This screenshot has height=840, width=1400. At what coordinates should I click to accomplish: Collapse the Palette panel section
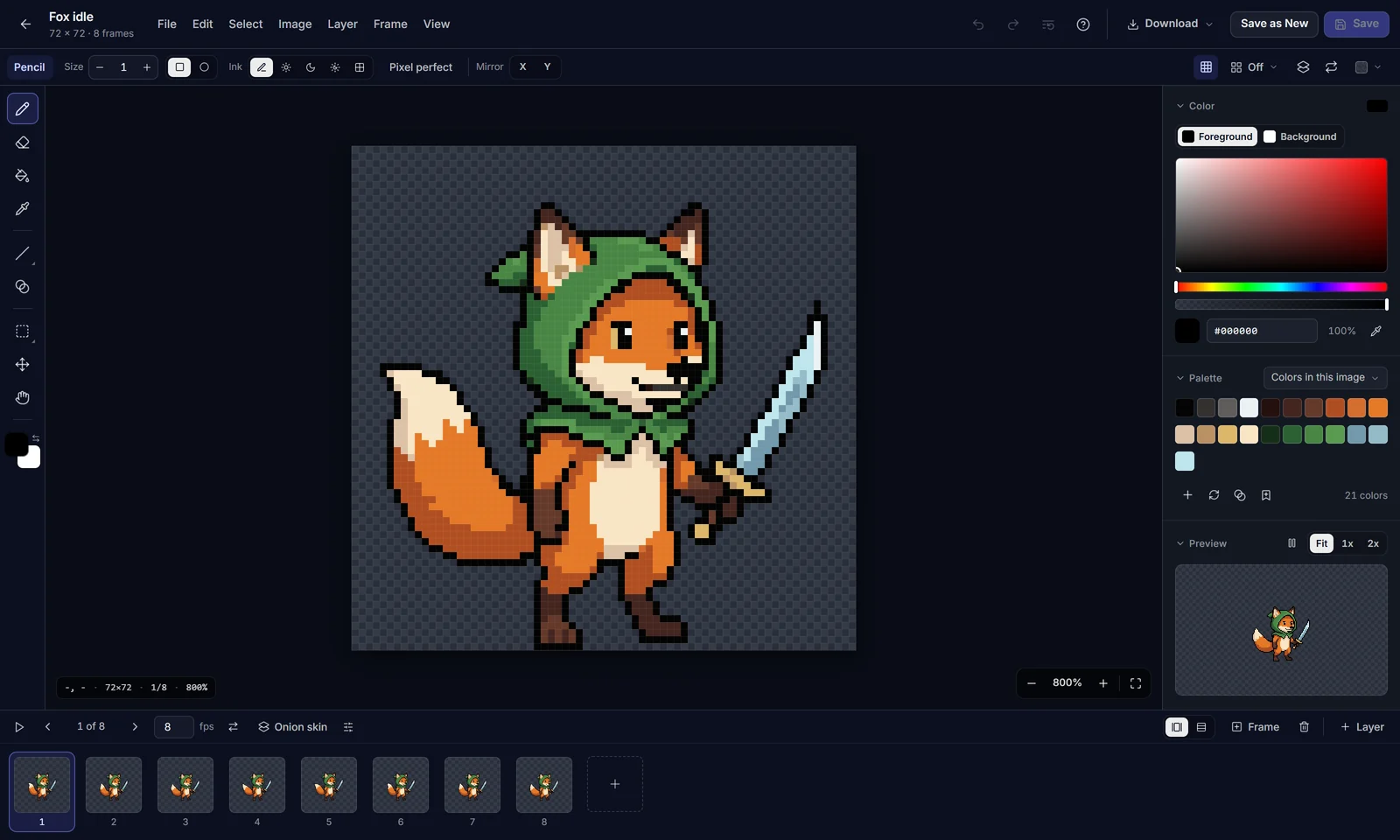pos(1199,378)
